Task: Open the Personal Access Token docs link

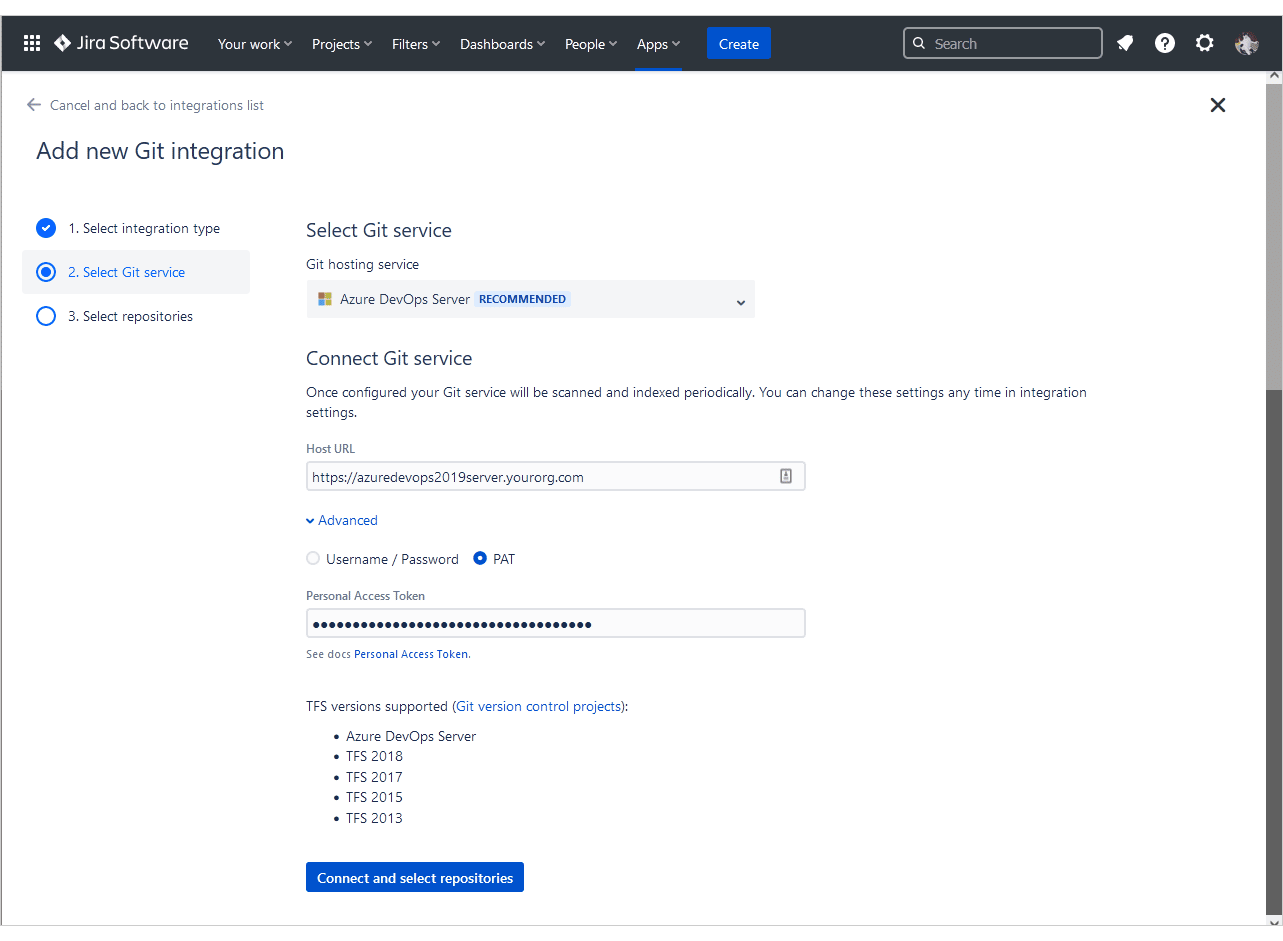Action: (x=411, y=653)
